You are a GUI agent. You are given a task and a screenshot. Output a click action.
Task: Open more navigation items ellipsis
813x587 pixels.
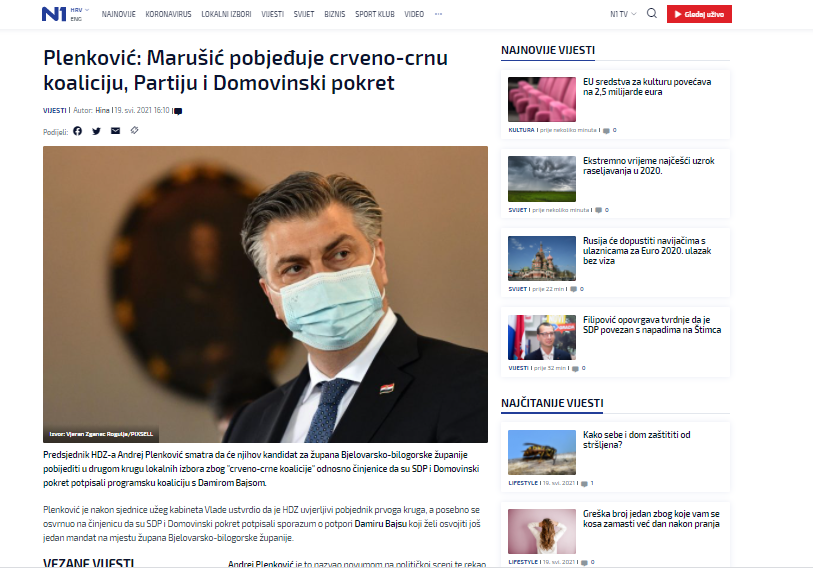click(x=438, y=14)
